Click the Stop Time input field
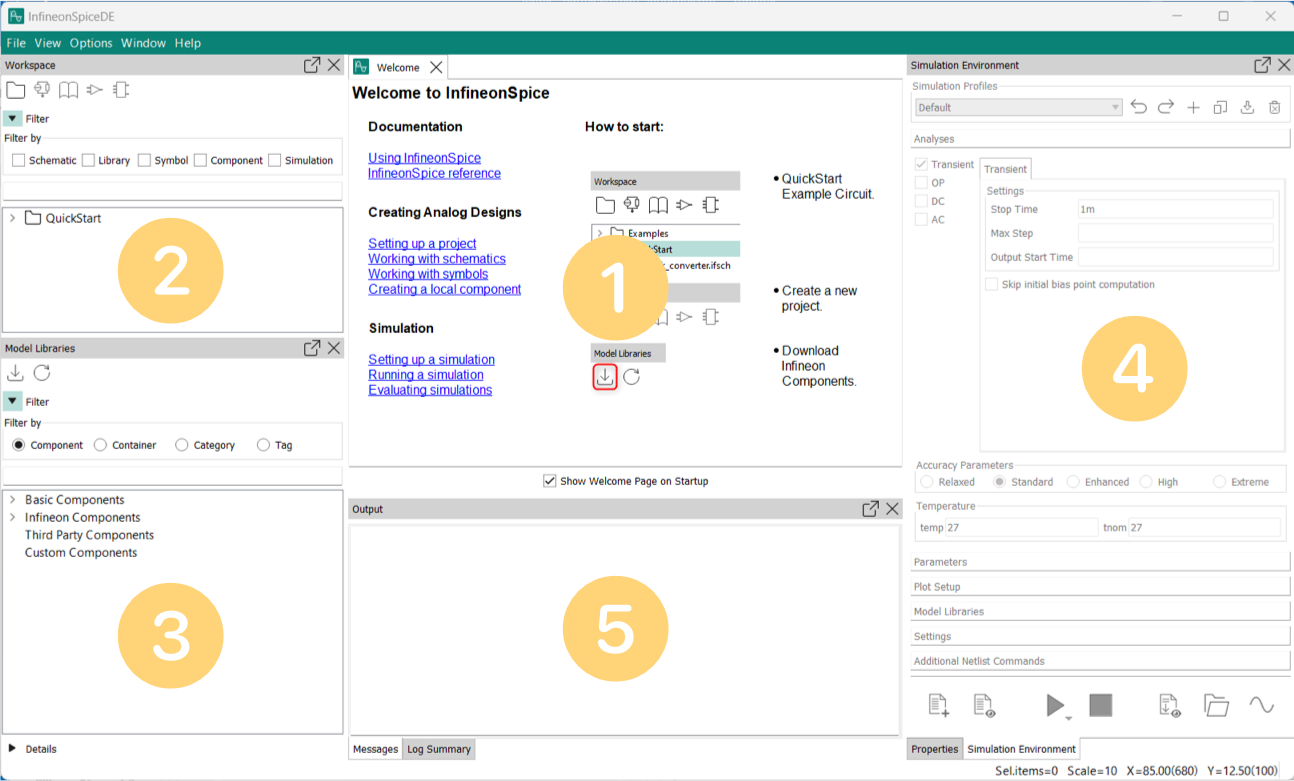Image resolution: width=1294 pixels, height=781 pixels. coord(1174,209)
